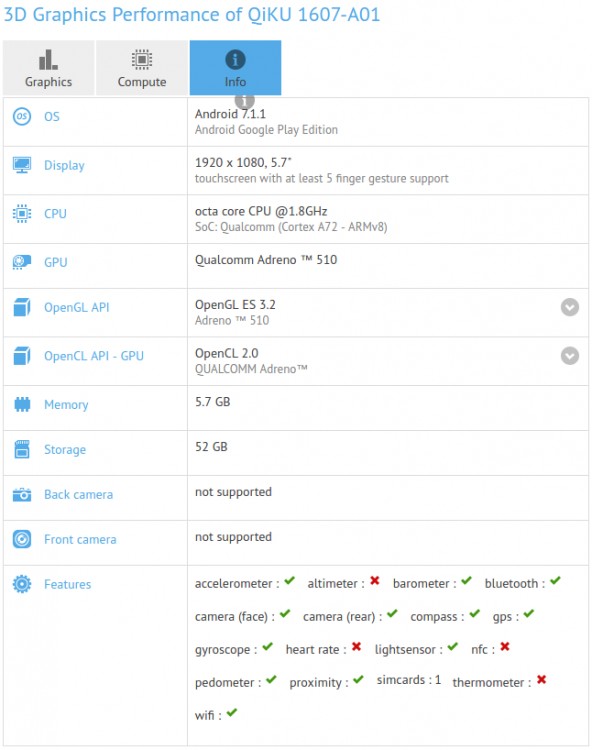Click the nfc red cross mark
Screen dimensions: 592x750
pyautogui.click(x=505, y=647)
